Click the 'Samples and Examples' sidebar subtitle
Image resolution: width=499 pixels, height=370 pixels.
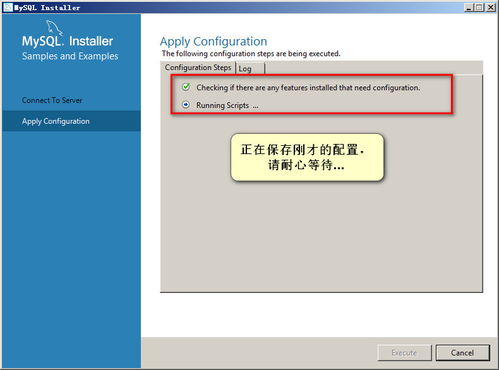(70, 56)
